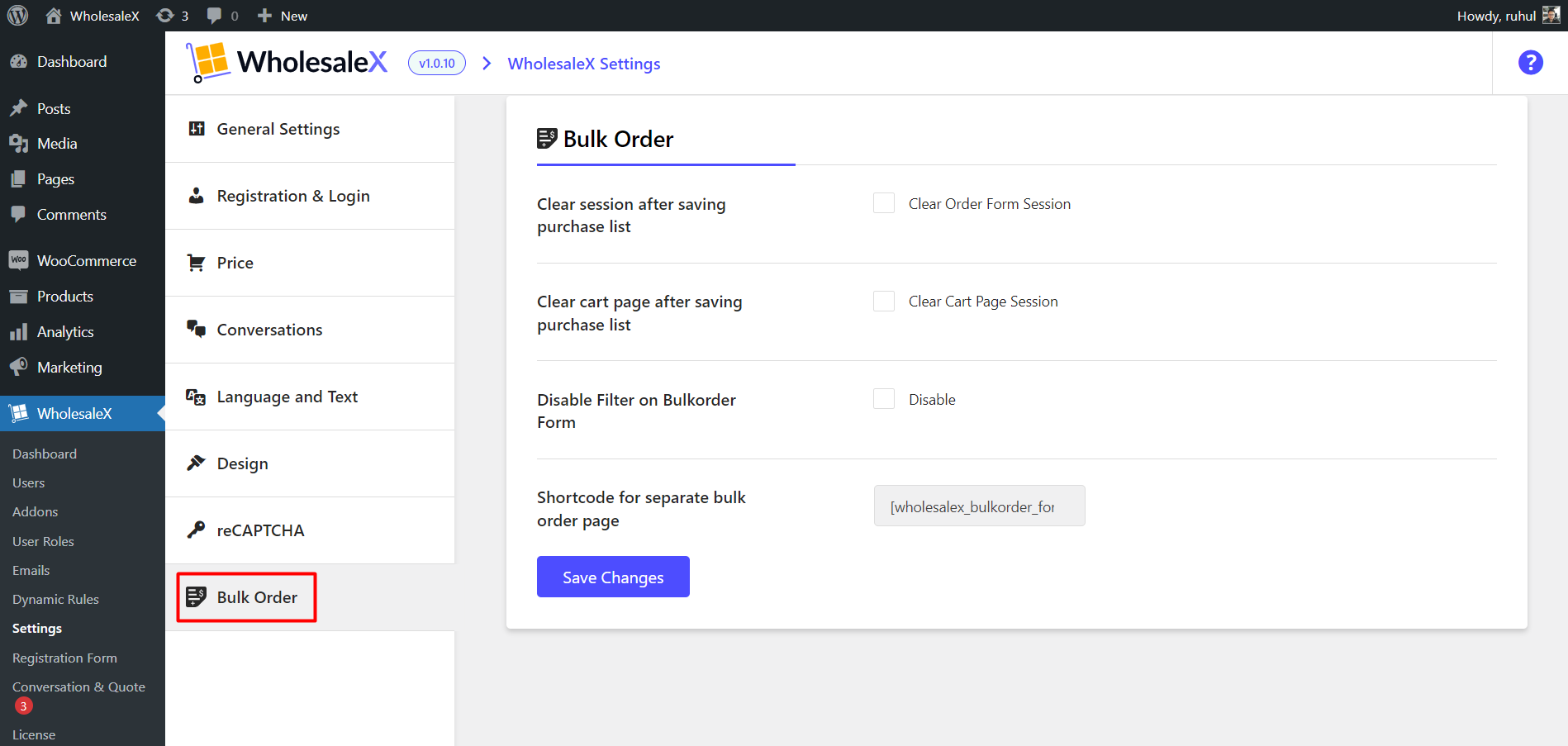The image size is (1568, 746).
Task: Click the breadcrumb chevron arrow
Action: [487, 64]
